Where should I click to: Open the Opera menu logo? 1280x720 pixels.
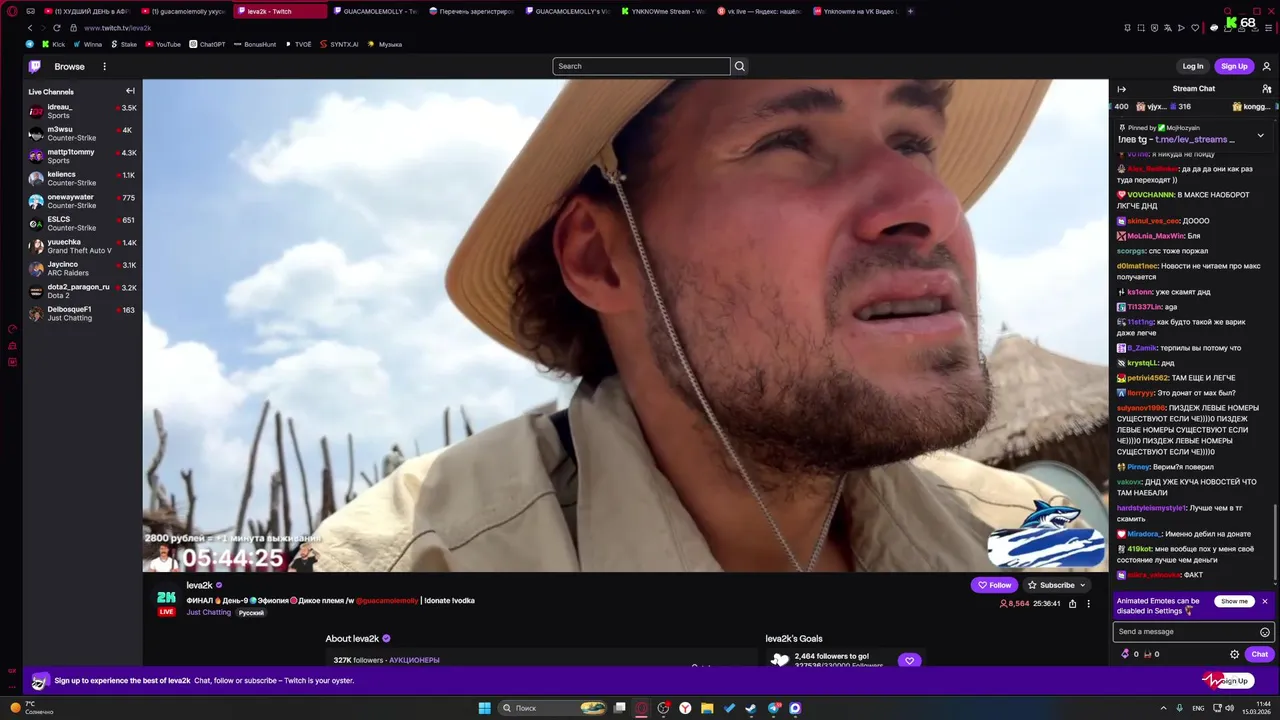[x=13, y=11]
